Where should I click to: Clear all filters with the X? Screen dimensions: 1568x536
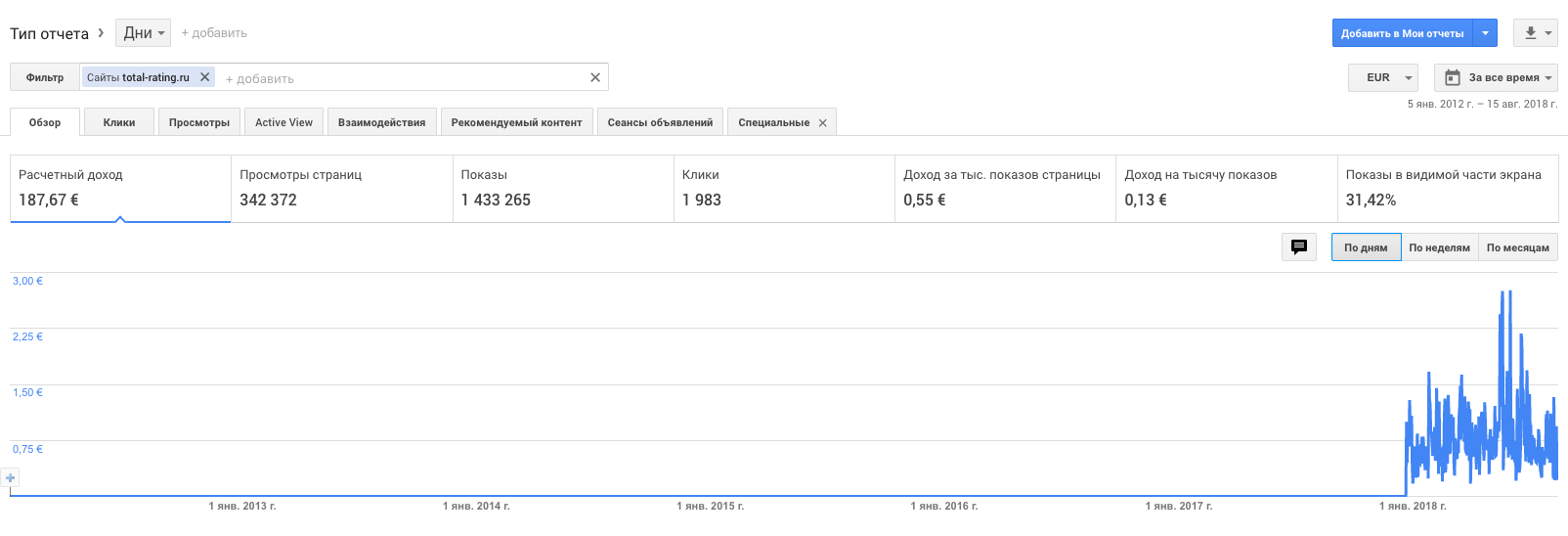pos(595,77)
